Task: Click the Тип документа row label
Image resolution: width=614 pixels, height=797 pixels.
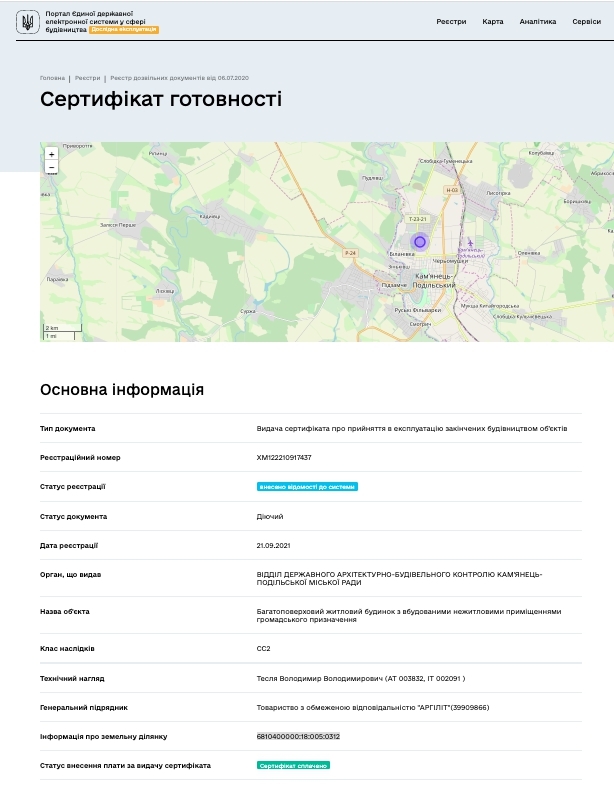Action: [x=68, y=428]
